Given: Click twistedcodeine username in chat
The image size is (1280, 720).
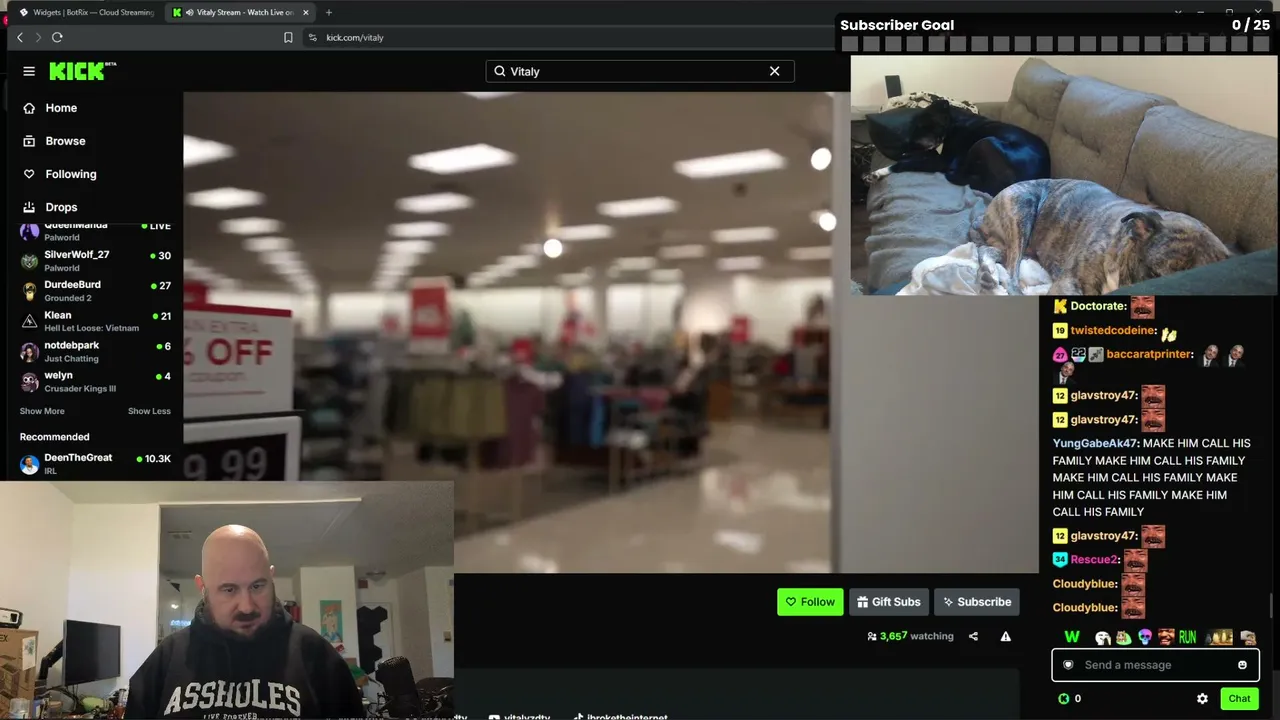Looking at the screenshot, I should pos(1113,331).
